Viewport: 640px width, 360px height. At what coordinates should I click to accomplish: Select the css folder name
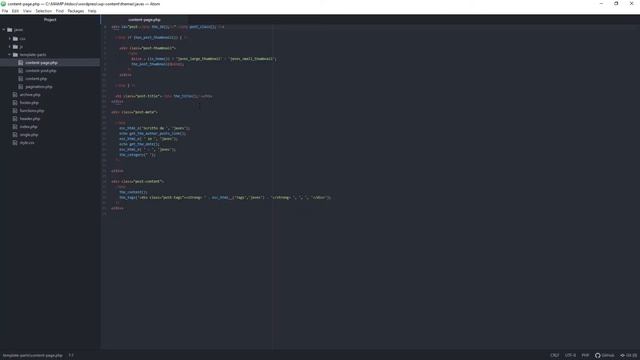pos(22,39)
